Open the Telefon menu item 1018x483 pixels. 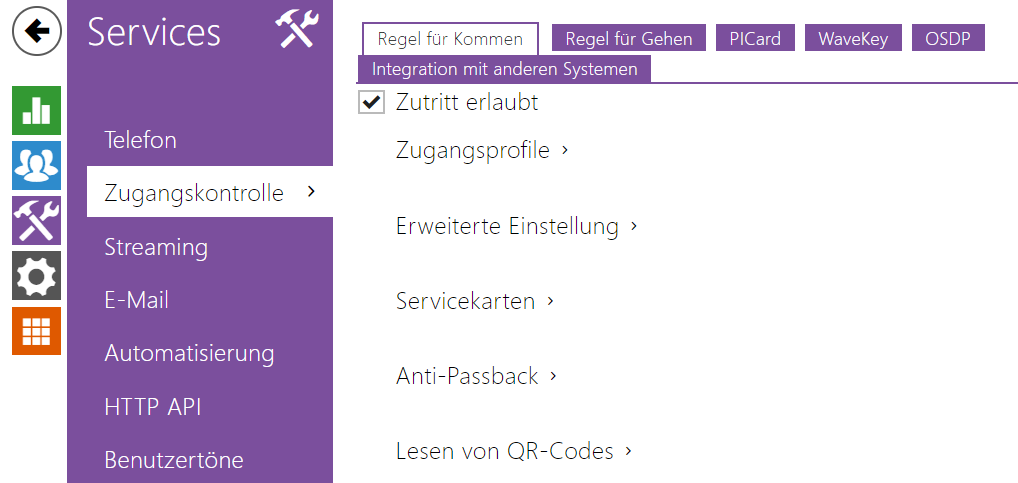click(x=141, y=140)
